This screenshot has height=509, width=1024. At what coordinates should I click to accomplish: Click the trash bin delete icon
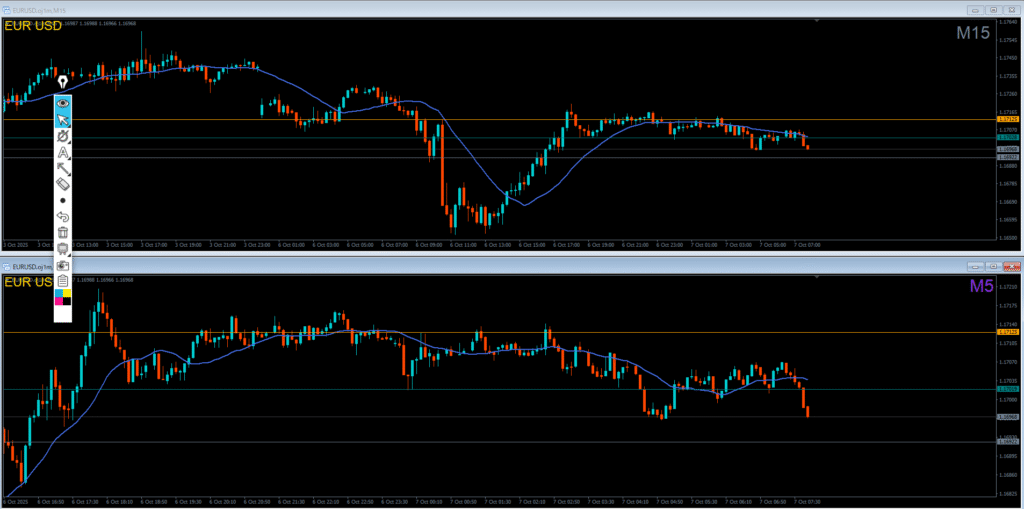pos(63,232)
